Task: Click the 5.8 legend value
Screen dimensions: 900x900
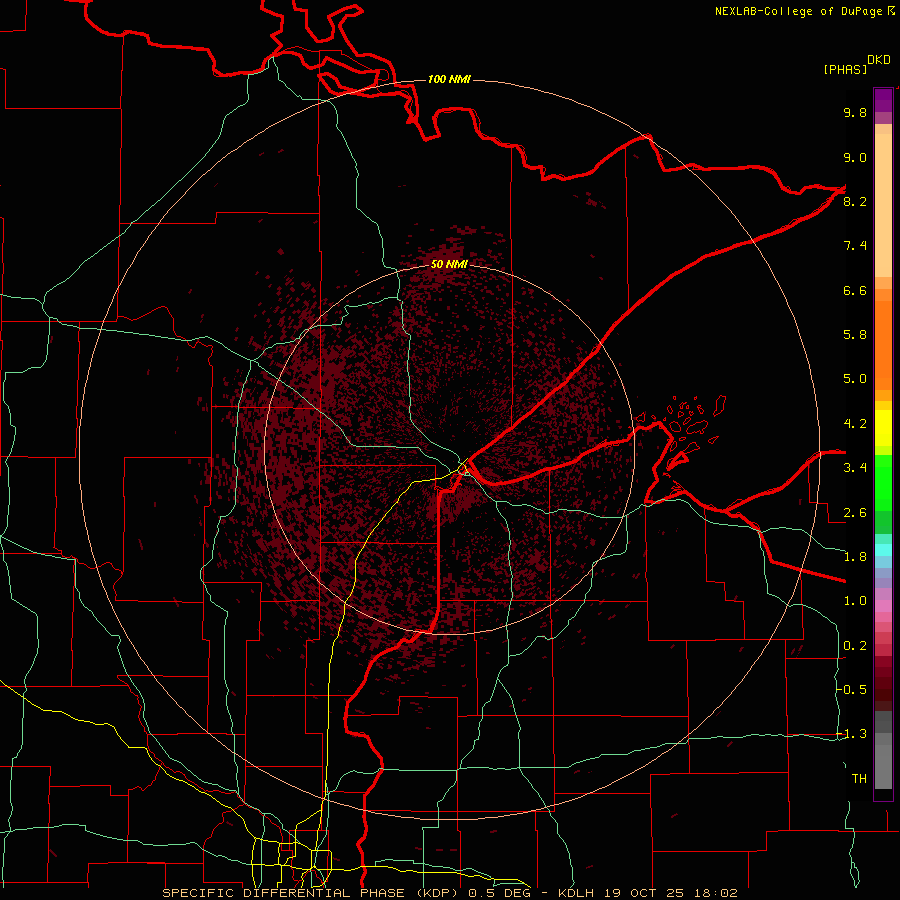Action: pos(855,335)
